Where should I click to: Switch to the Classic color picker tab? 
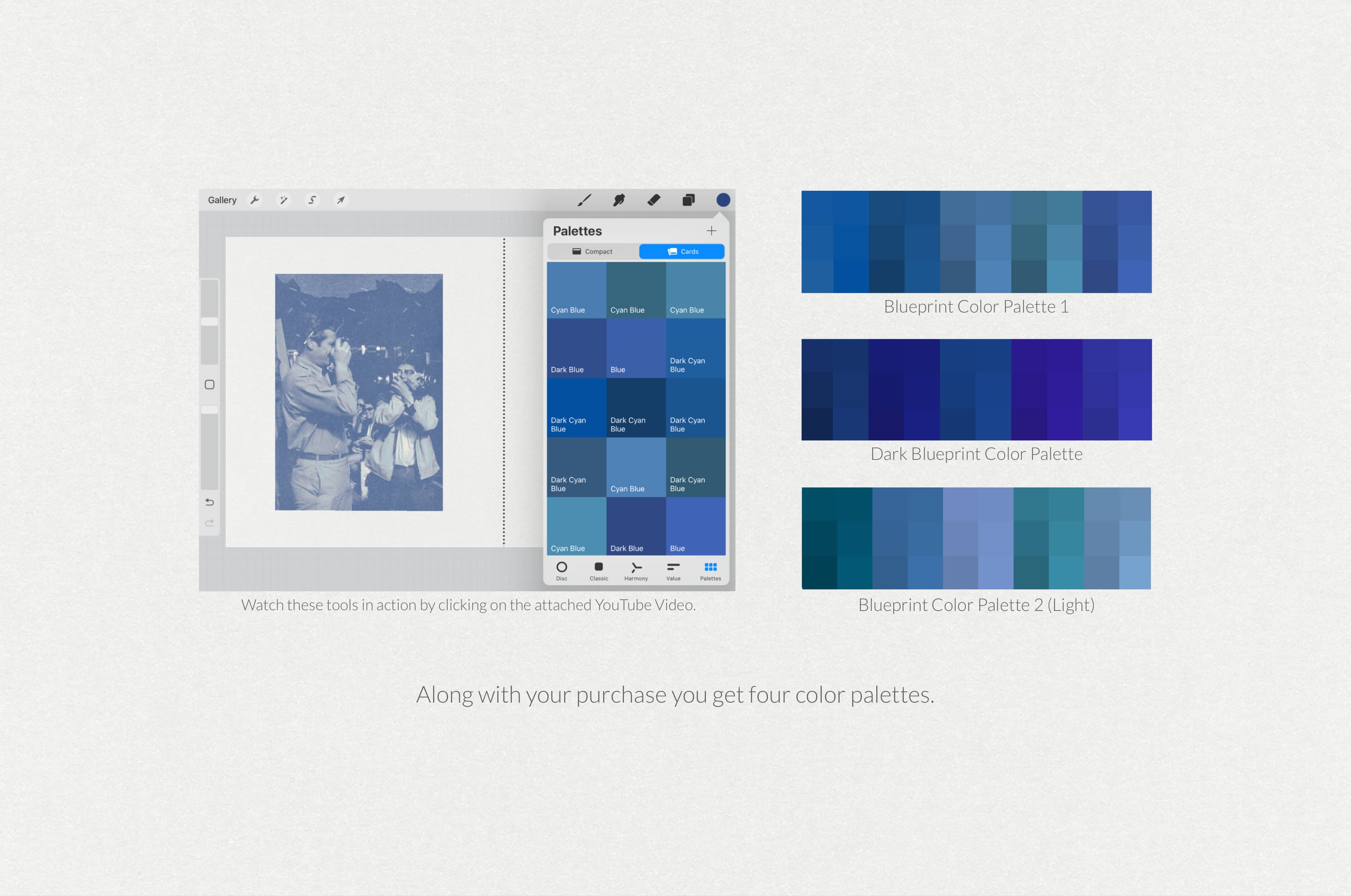pos(598,570)
